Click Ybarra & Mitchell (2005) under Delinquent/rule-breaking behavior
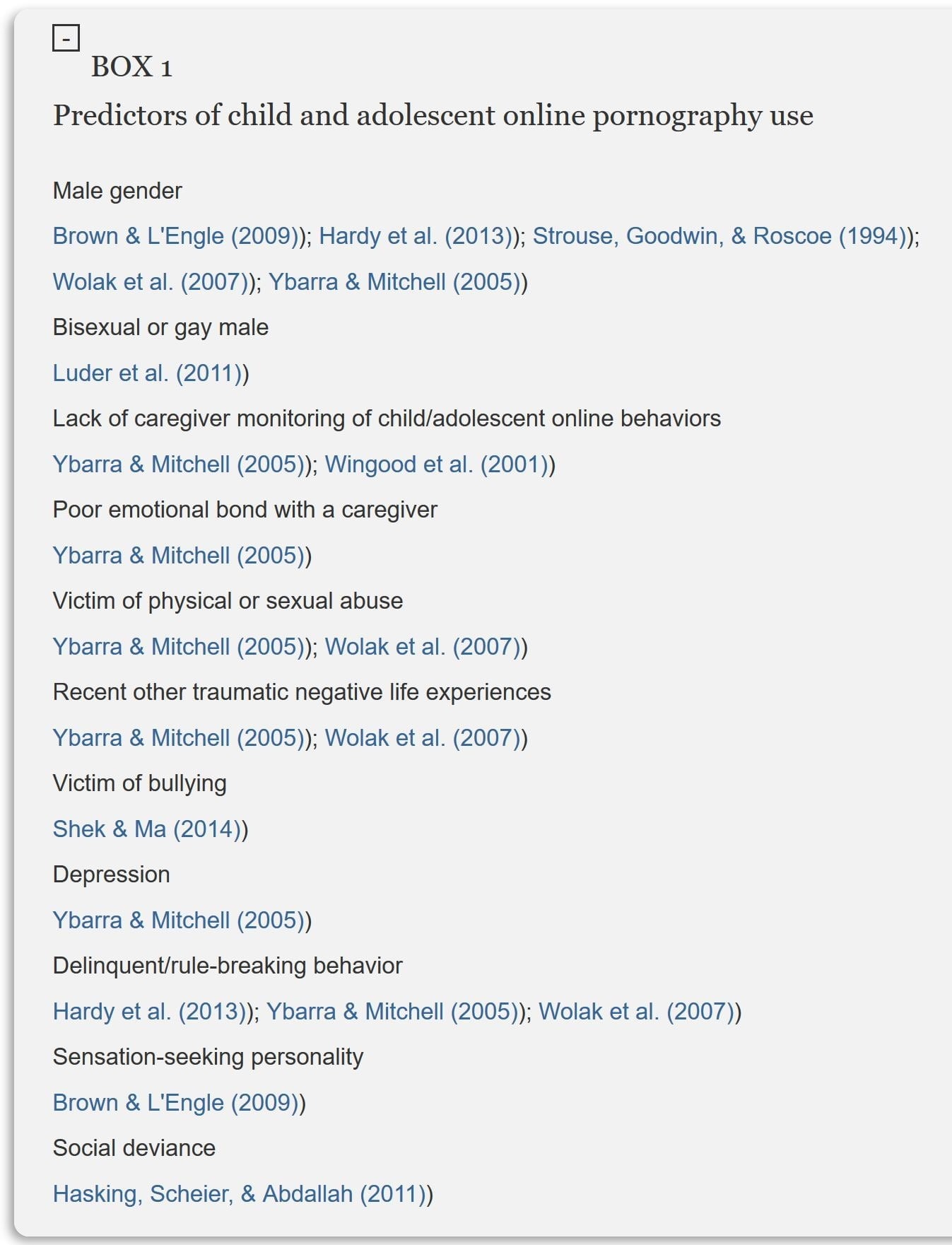This screenshot has height=1245, width=952. click(x=392, y=1012)
